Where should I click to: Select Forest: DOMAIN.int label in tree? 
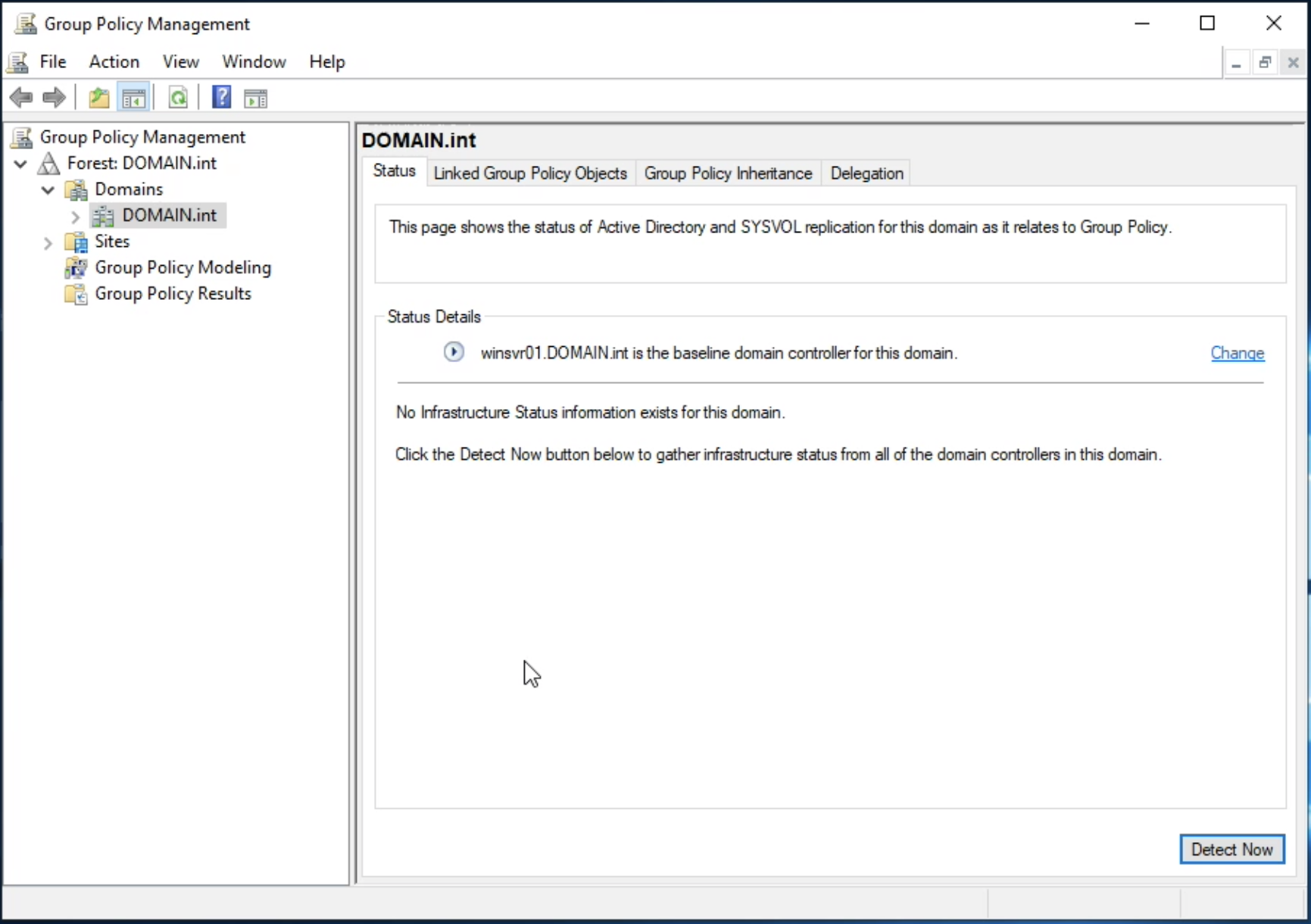[142, 164]
